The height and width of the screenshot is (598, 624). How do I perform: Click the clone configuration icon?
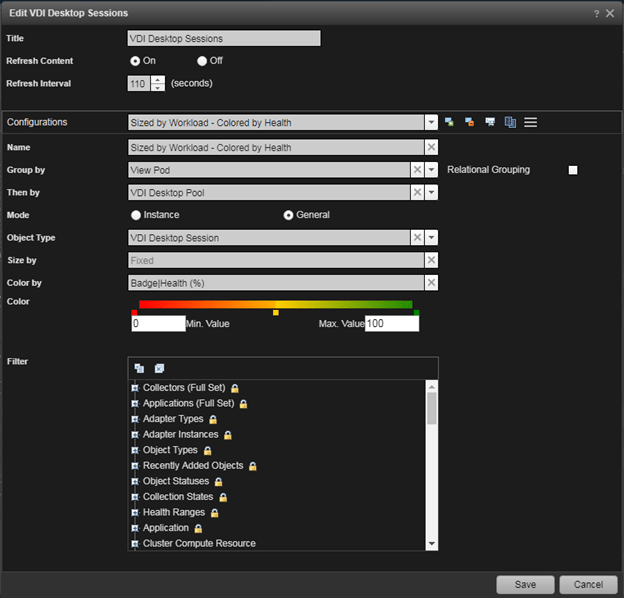[510, 122]
